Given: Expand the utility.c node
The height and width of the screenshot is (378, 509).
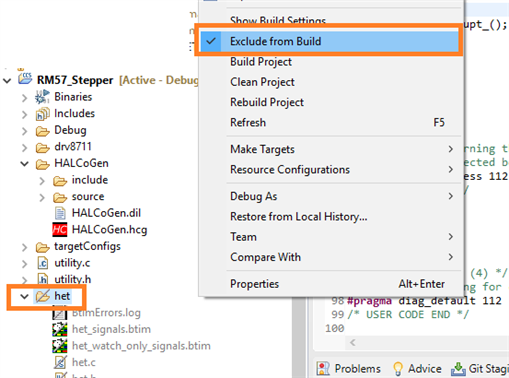Looking at the screenshot, I should tap(25, 264).
